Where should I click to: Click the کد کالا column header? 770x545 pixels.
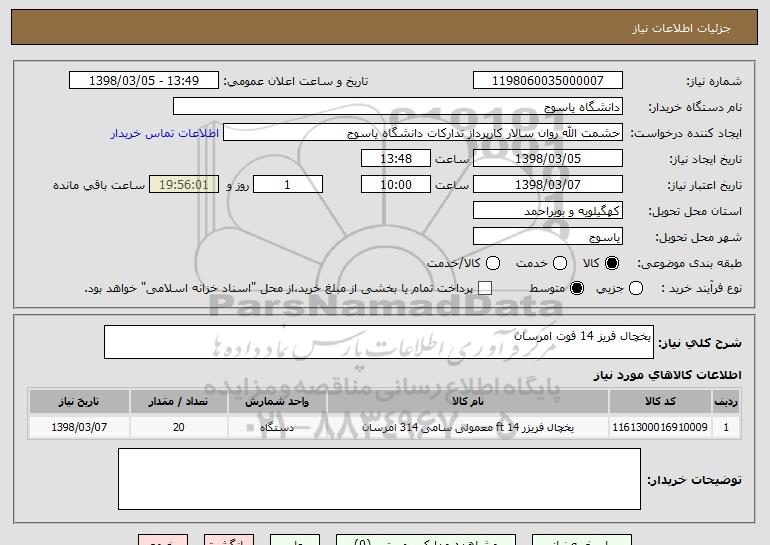[x=660, y=402]
